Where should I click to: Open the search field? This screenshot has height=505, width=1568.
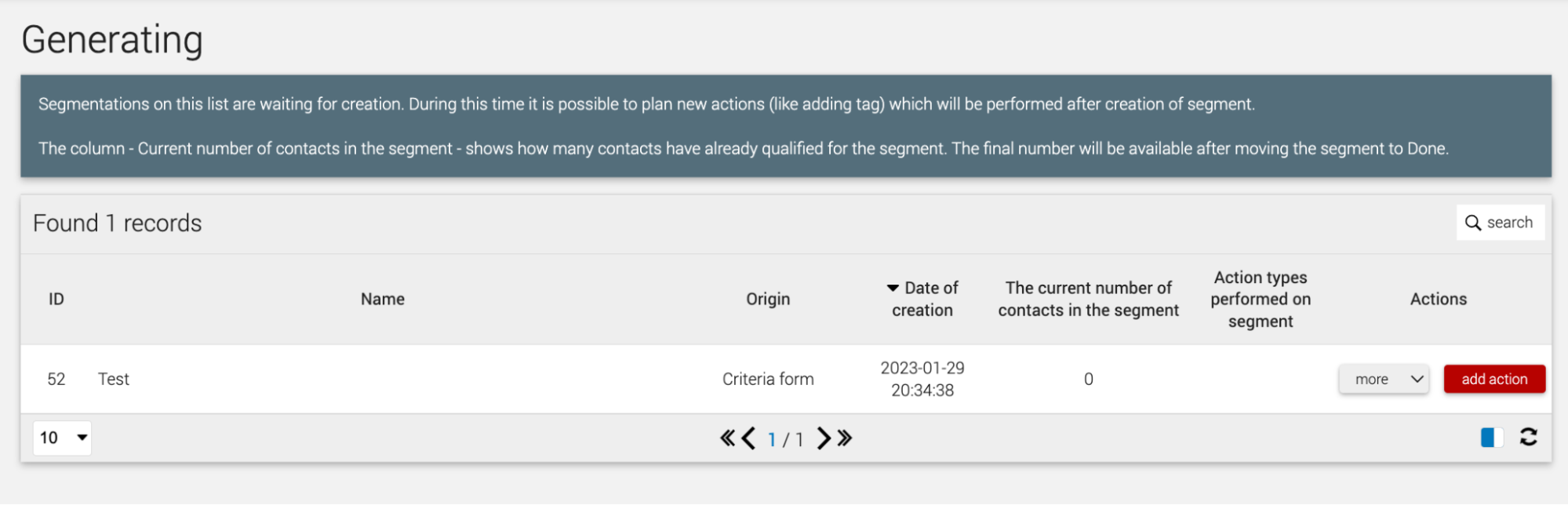1501,223
